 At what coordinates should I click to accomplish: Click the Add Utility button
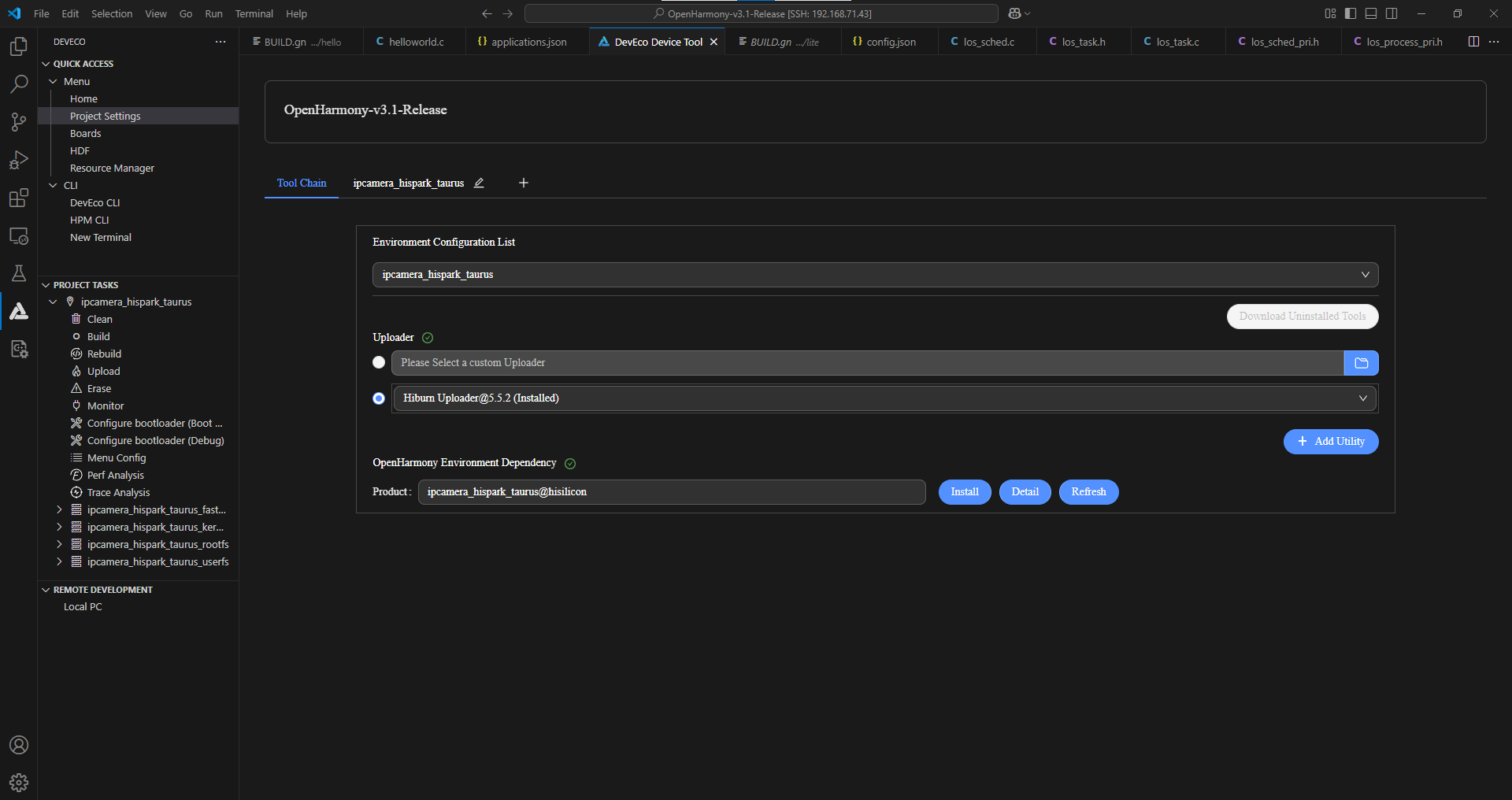click(x=1331, y=442)
